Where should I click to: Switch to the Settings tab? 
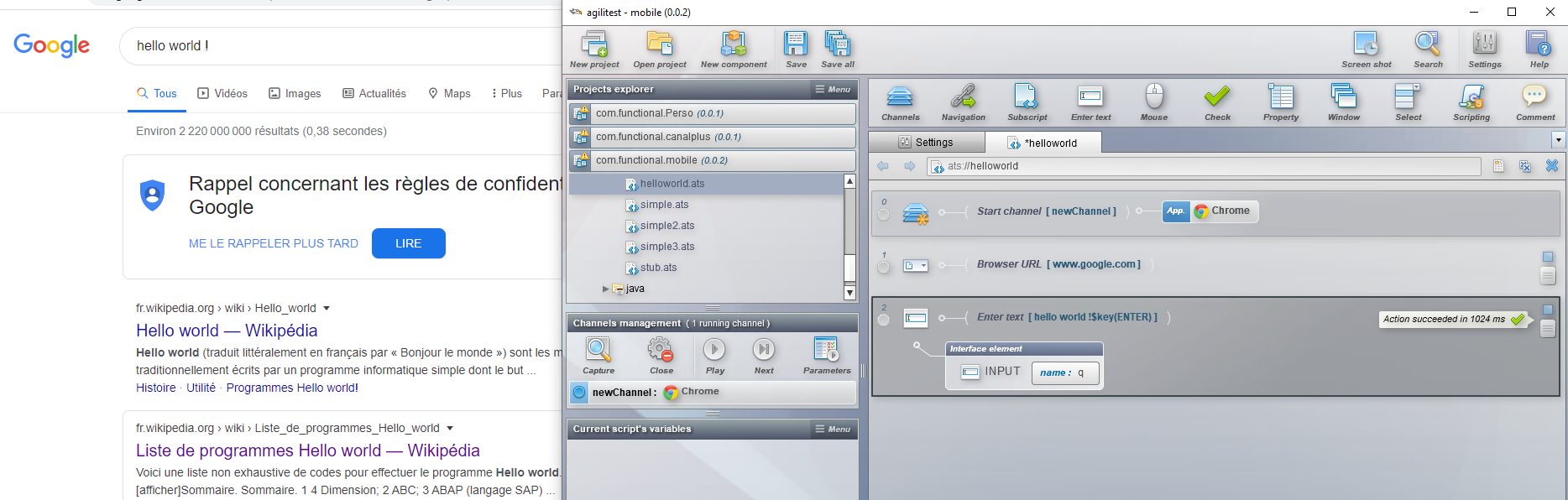point(926,143)
